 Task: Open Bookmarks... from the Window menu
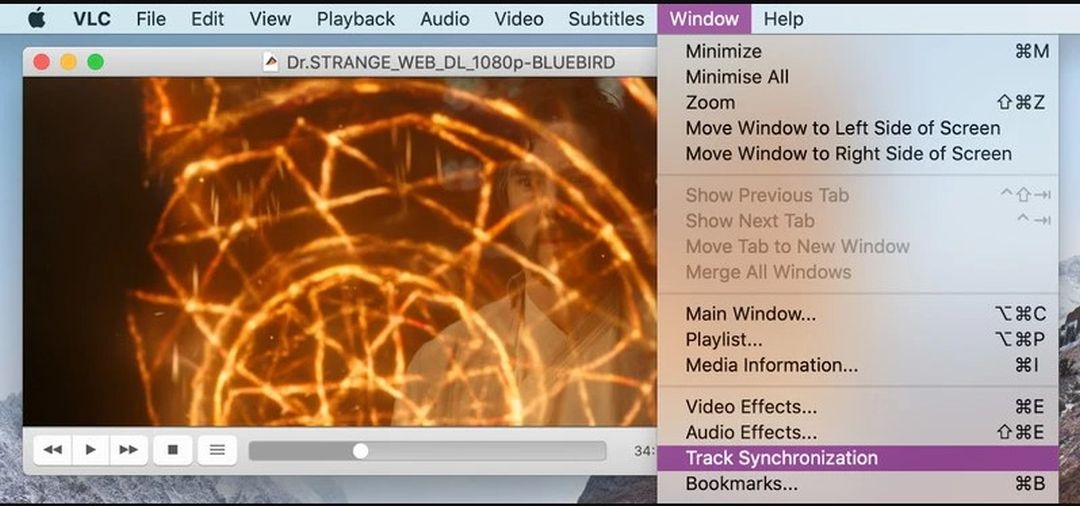(x=858, y=484)
